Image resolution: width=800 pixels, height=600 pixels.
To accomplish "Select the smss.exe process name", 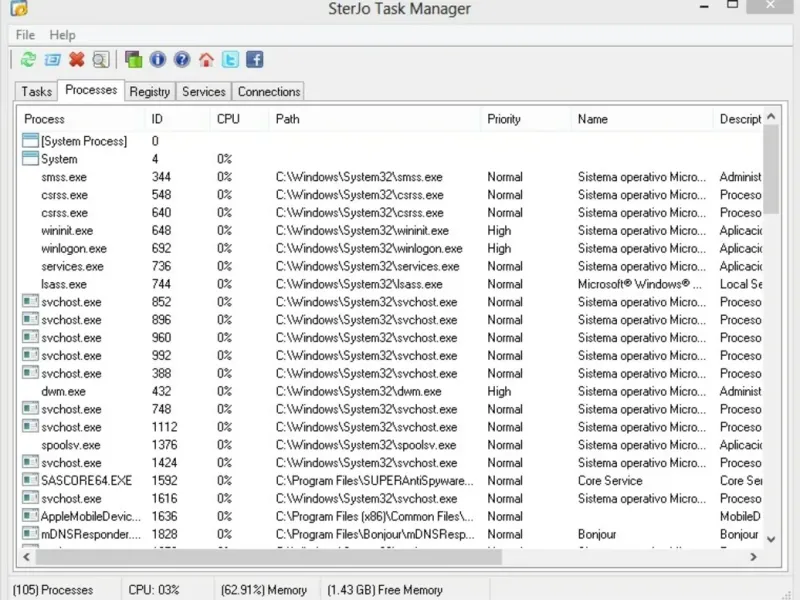I will click(64, 177).
